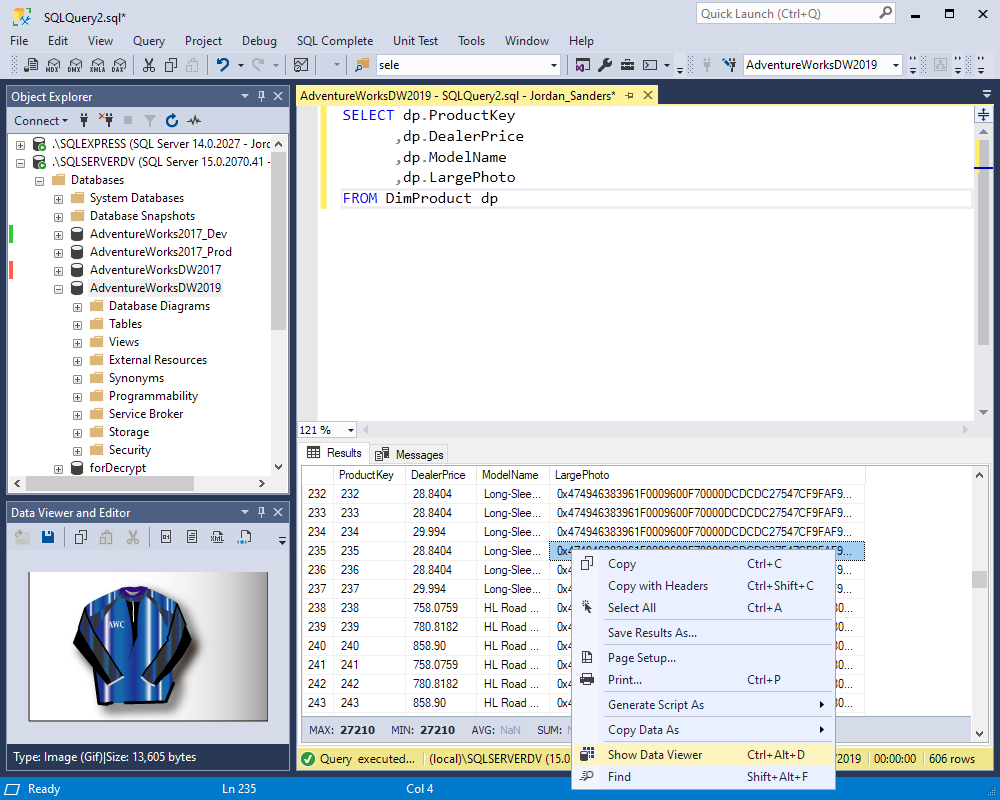Click the results grid vertical scrollbar thumb
1000x800 pixels.
[978, 580]
